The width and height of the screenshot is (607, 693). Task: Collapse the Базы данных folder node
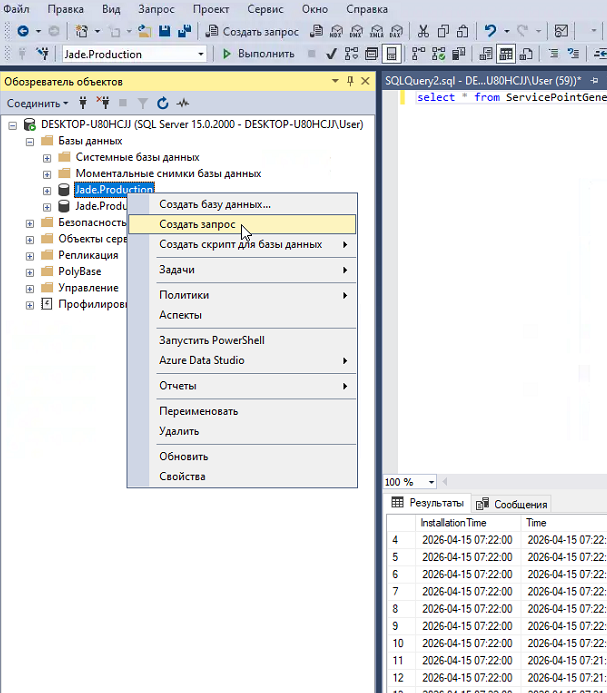click(30, 141)
